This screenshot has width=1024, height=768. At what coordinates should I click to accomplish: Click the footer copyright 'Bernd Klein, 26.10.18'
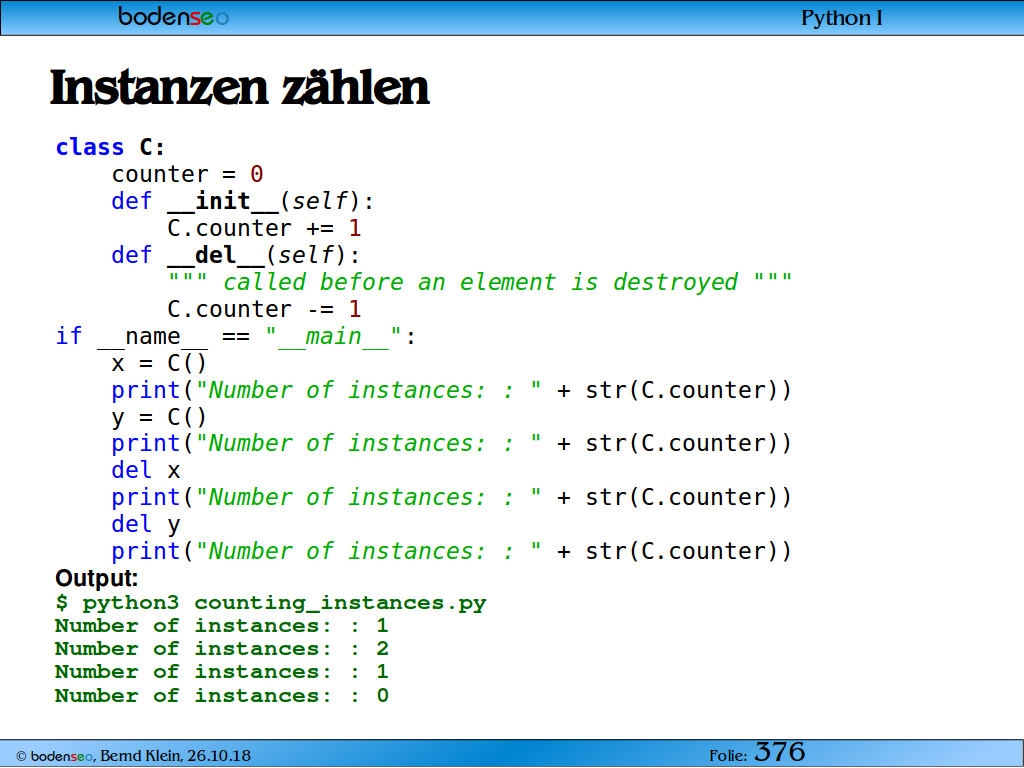click(175, 756)
